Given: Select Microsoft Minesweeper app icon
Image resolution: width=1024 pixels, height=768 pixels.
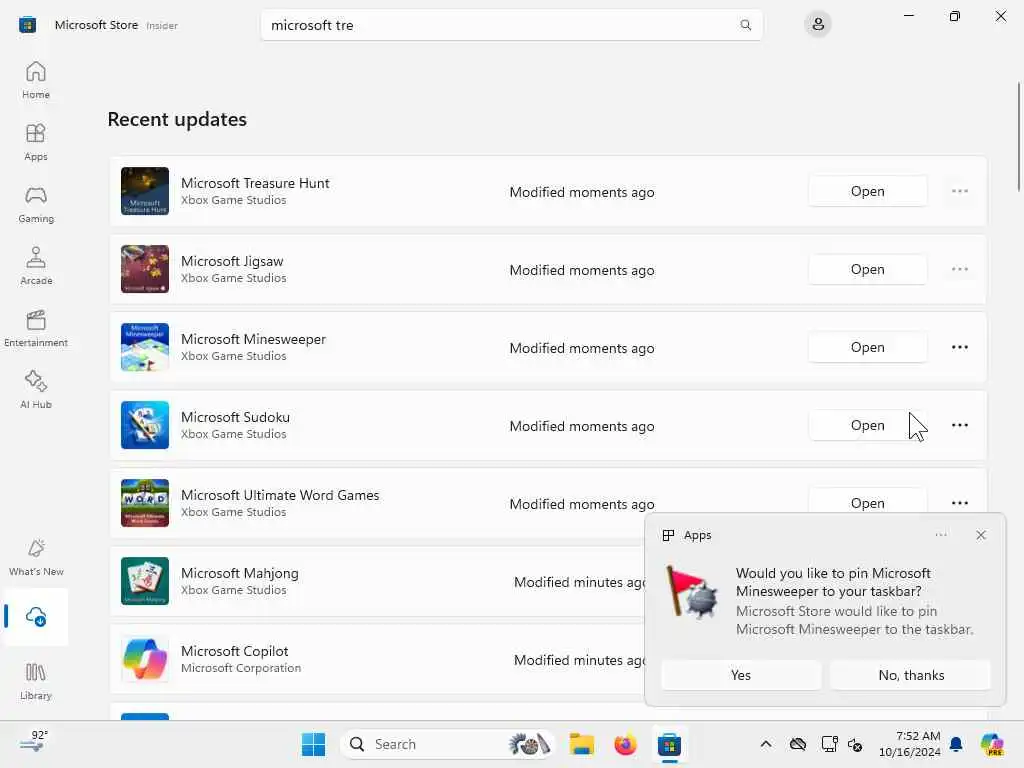Looking at the screenshot, I should (145, 347).
